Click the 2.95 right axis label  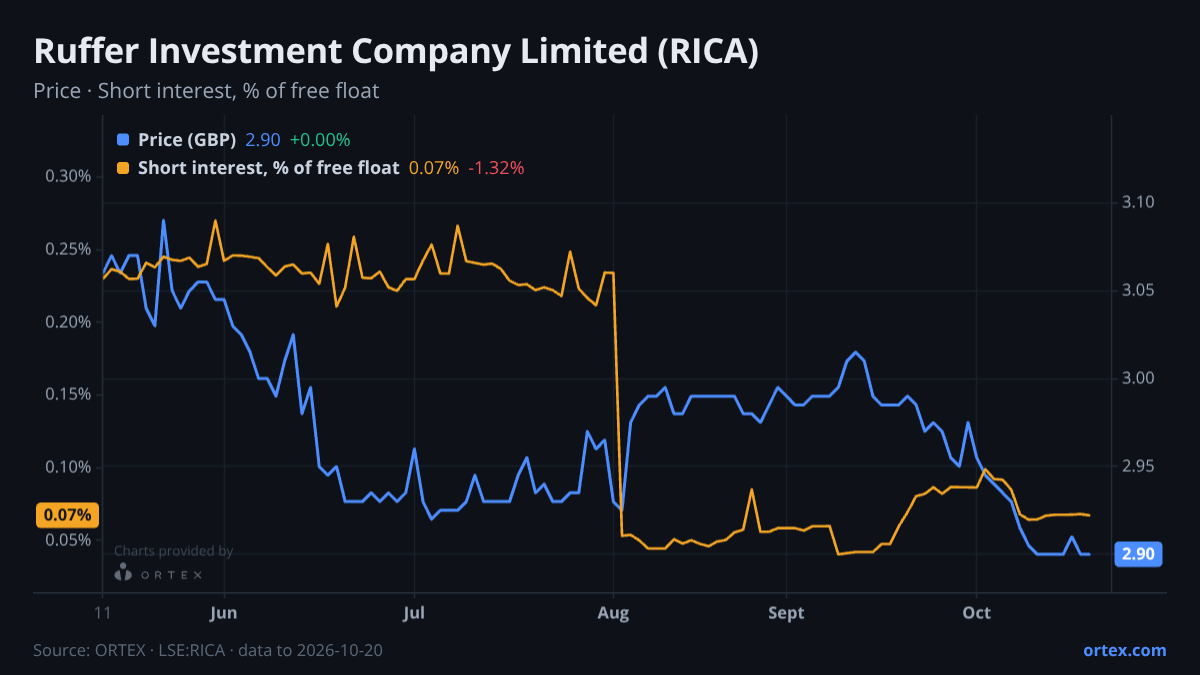click(1138, 466)
